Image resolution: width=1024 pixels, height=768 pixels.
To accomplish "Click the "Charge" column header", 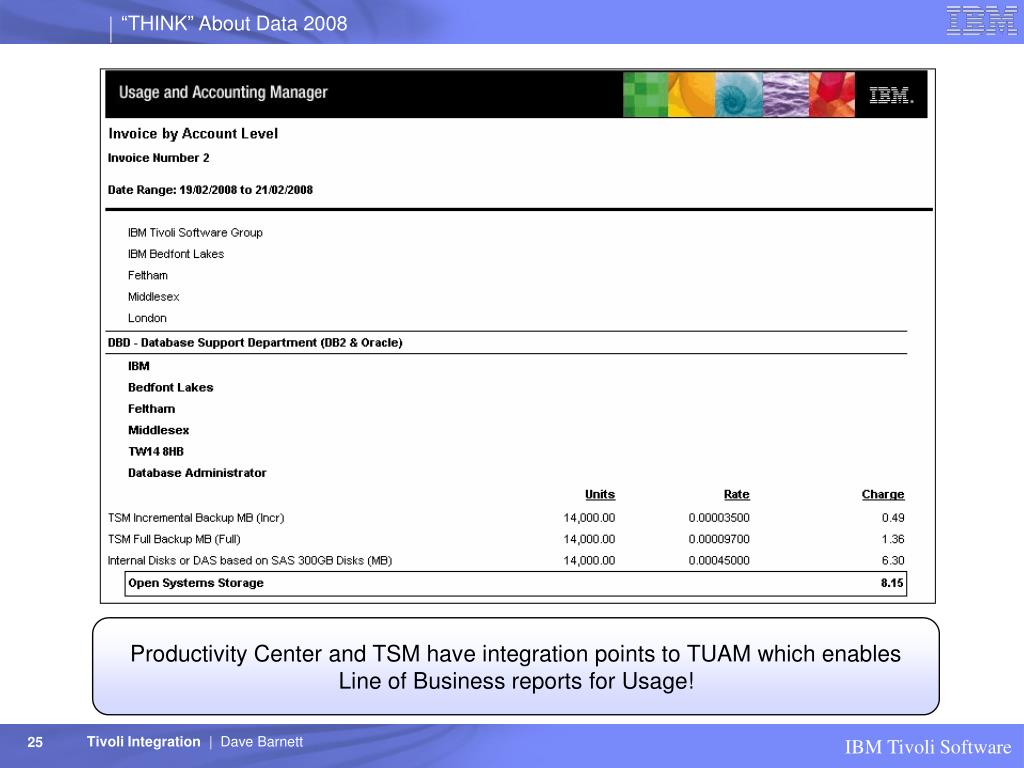I will click(x=883, y=494).
